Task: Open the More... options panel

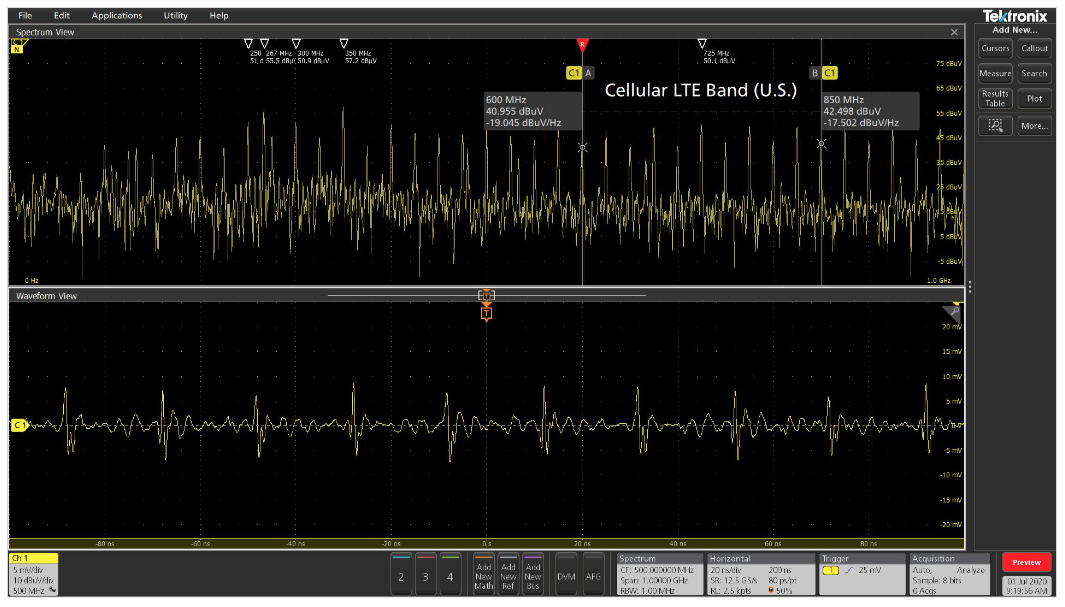Action: click(x=1034, y=125)
